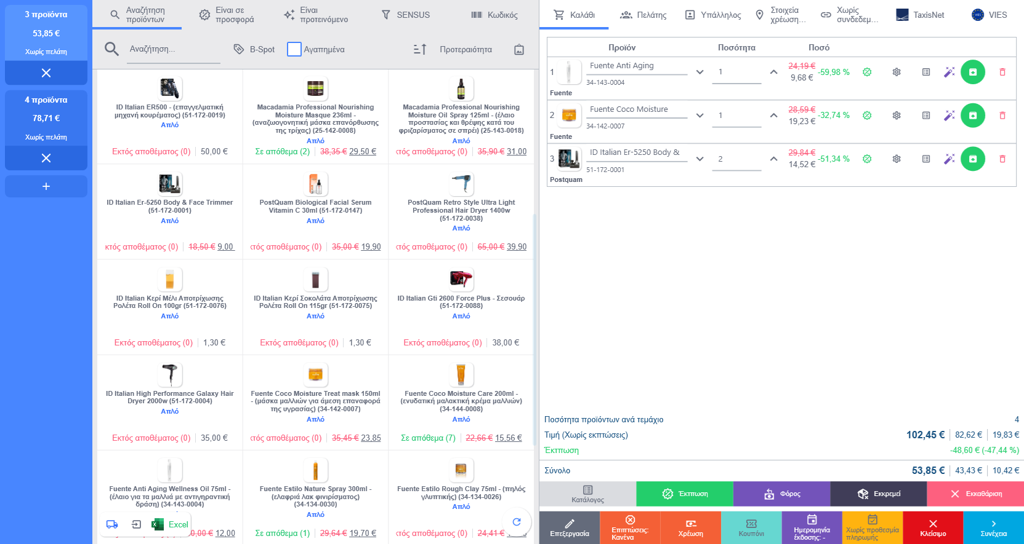This screenshot has width=1024, height=544.
Task: Open settings gear for Fuente Anti Aging row
Action: [x=897, y=72]
